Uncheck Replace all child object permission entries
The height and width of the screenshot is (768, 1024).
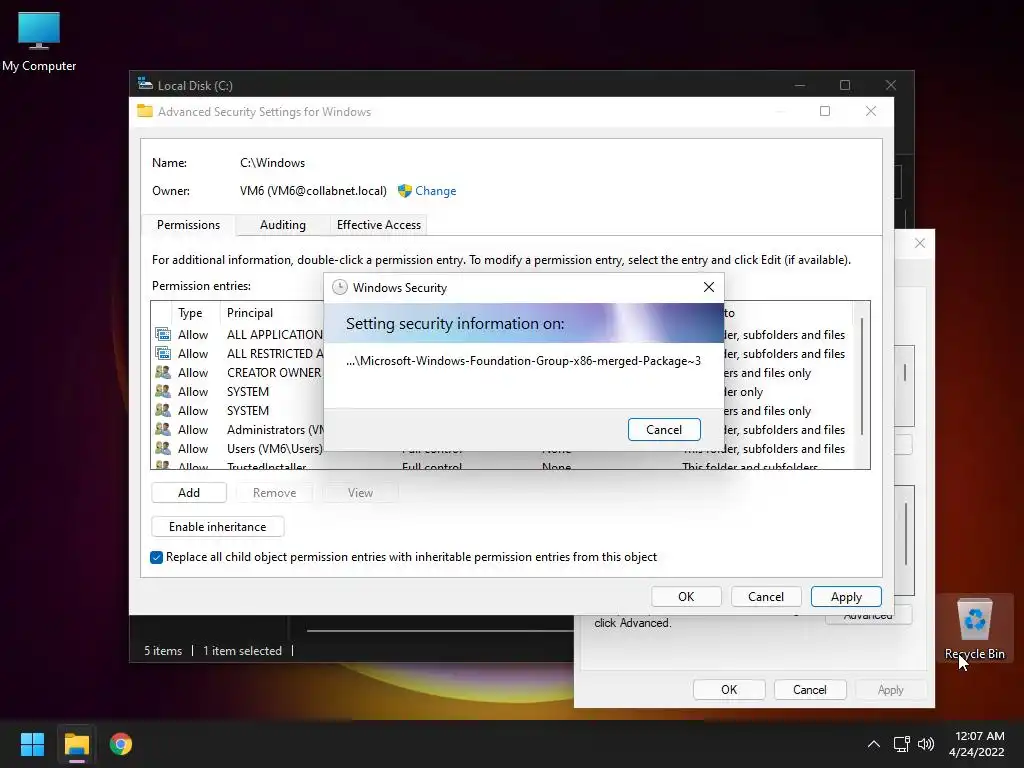coord(156,557)
